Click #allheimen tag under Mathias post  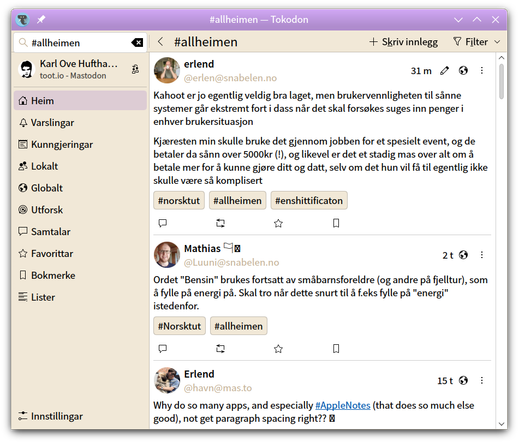click(x=239, y=326)
